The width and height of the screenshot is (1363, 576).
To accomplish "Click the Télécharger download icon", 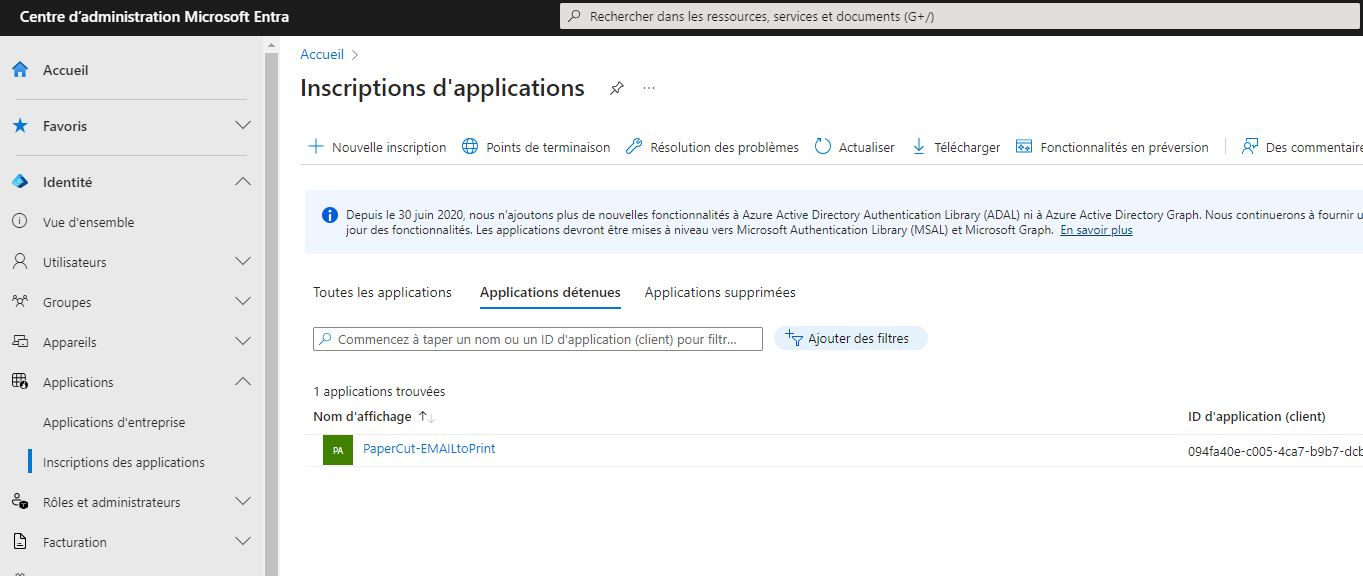I will (919, 147).
